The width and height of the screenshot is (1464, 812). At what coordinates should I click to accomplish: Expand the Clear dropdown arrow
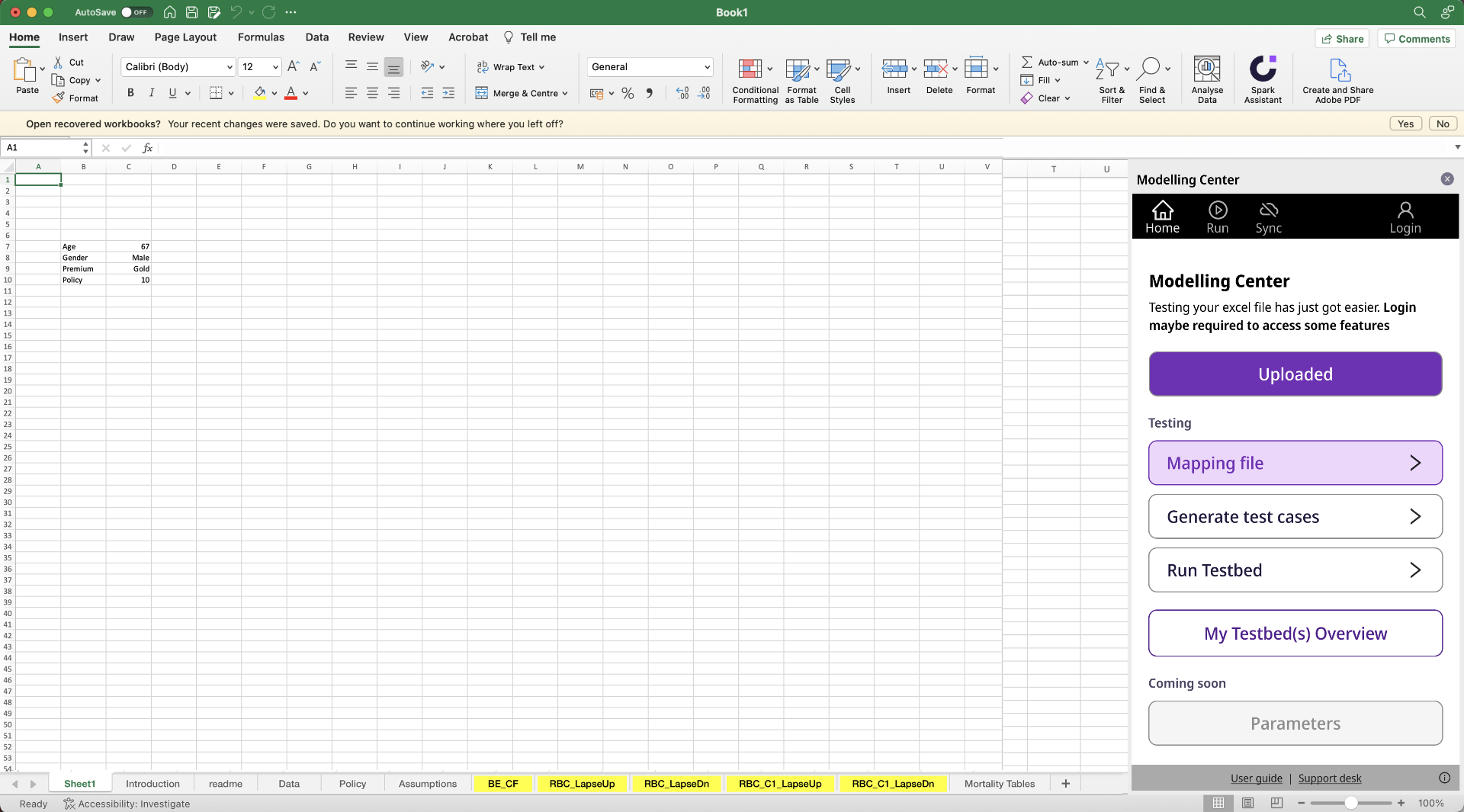click(x=1067, y=98)
